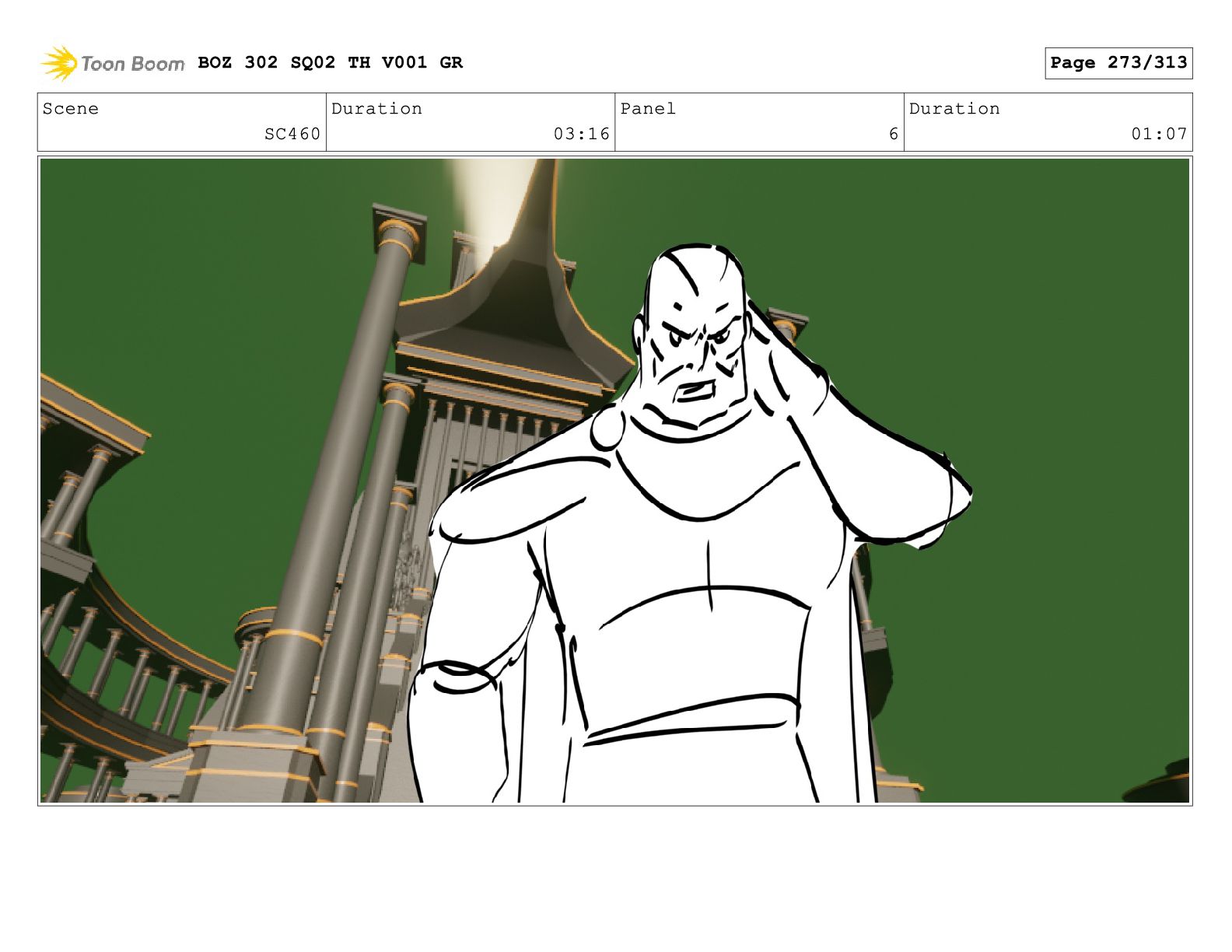
Task: Click the round clasp on character's shoulder
Action: click(x=607, y=429)
